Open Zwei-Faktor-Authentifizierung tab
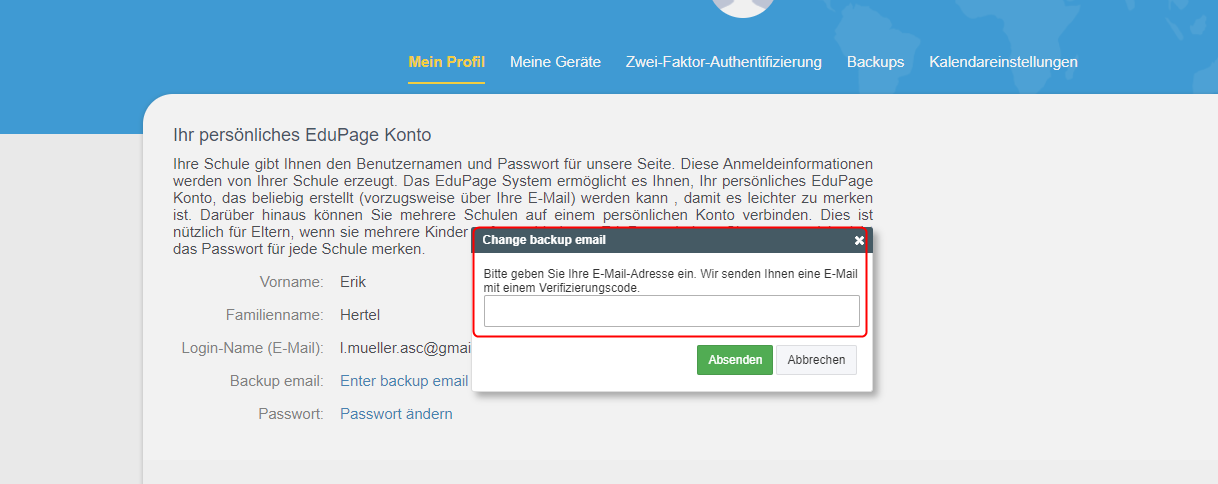1218x484 pixels. click(x=724, y=62)
